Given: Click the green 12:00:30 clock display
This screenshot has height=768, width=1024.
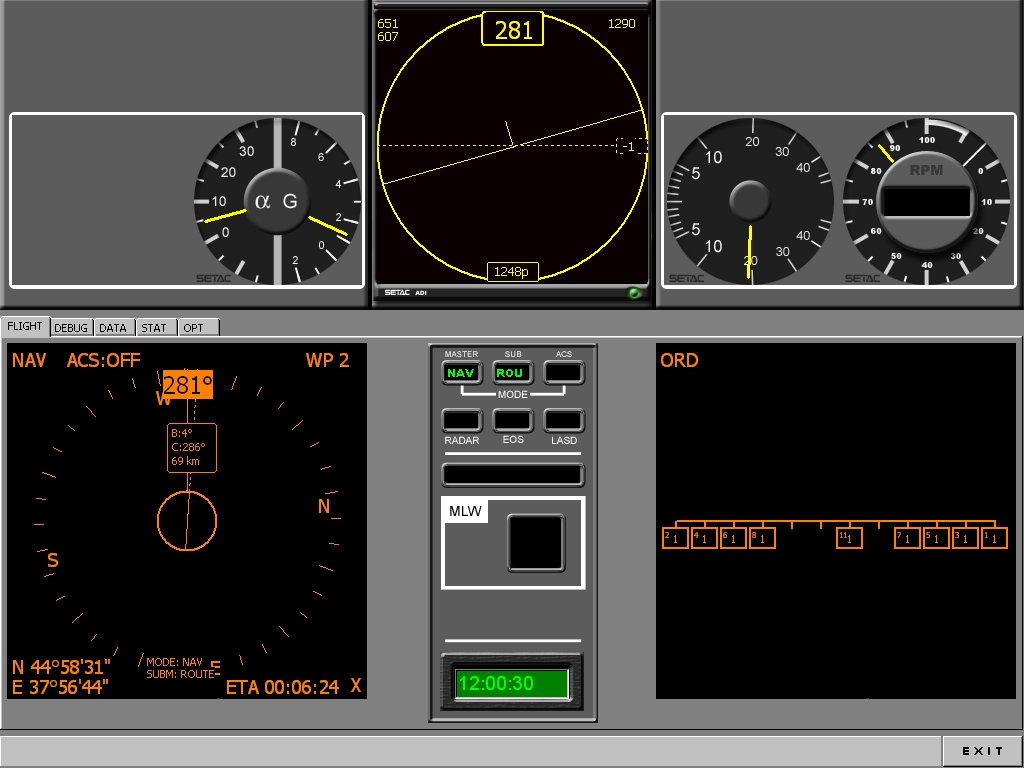Looking at the screenshot, I should [x=511, y=684].
